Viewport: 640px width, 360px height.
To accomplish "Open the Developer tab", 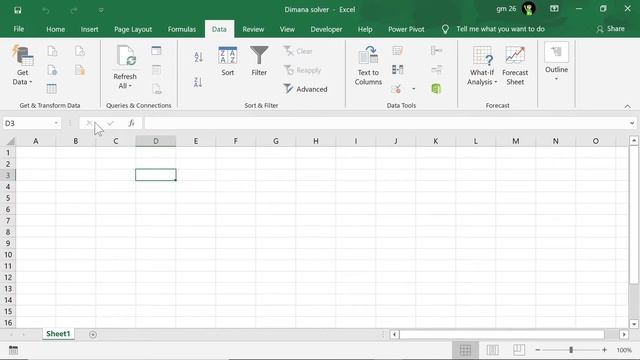I will tap(326, 29).
